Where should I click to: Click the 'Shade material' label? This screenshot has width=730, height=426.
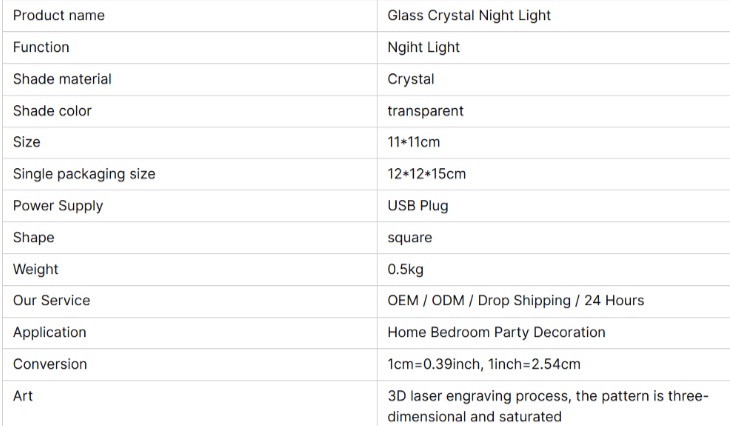coord(62,79)
